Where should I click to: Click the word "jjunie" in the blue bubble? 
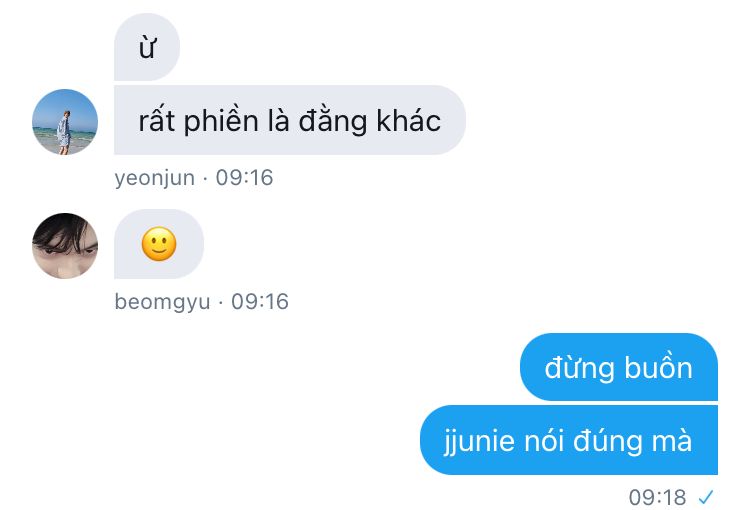[480, 442]
